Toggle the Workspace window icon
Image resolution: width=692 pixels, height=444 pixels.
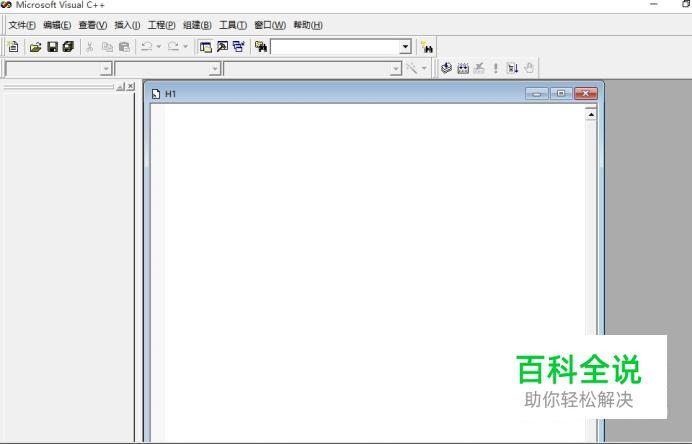pyautogui.click(x=206, y=47)
